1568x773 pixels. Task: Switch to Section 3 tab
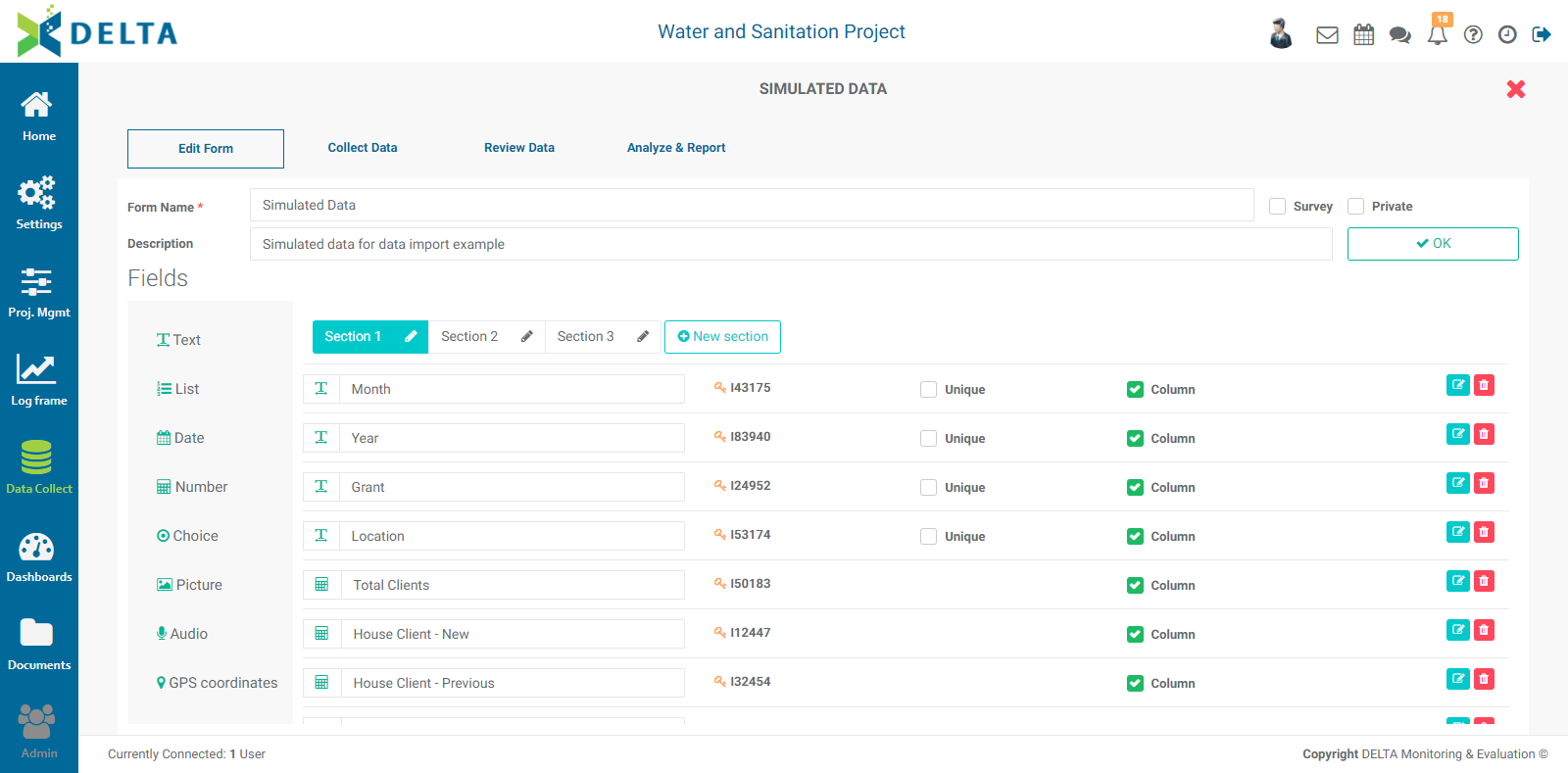pyautogui.click(x=585, y=337)
